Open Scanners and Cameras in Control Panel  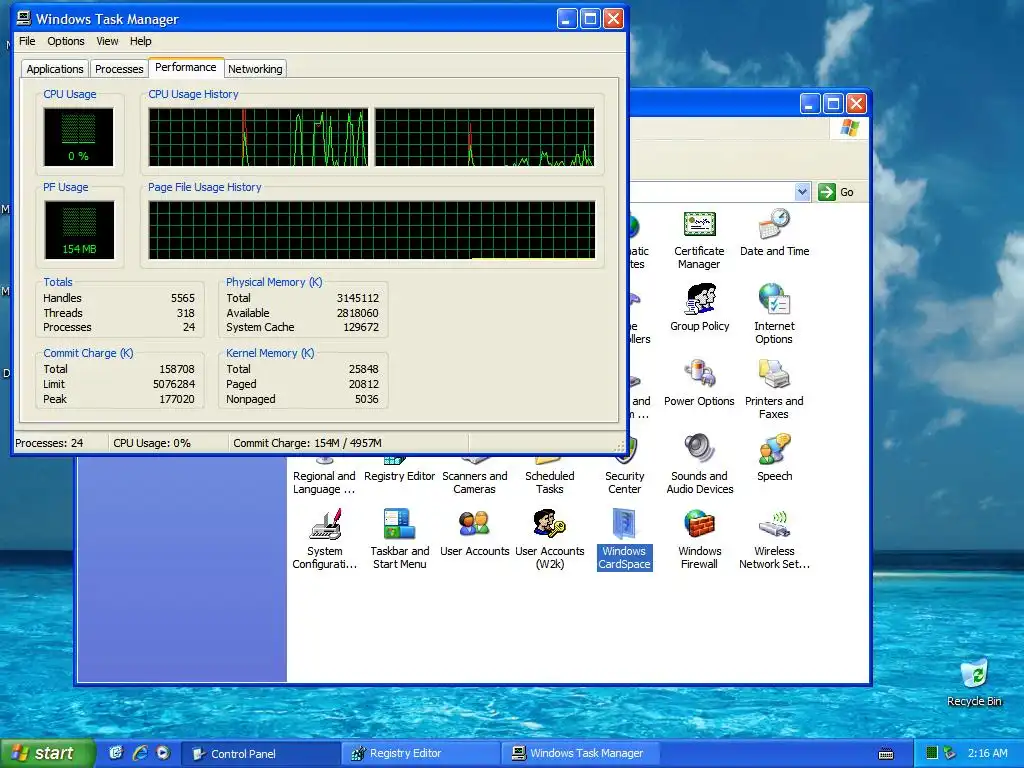tap(474, 475)
